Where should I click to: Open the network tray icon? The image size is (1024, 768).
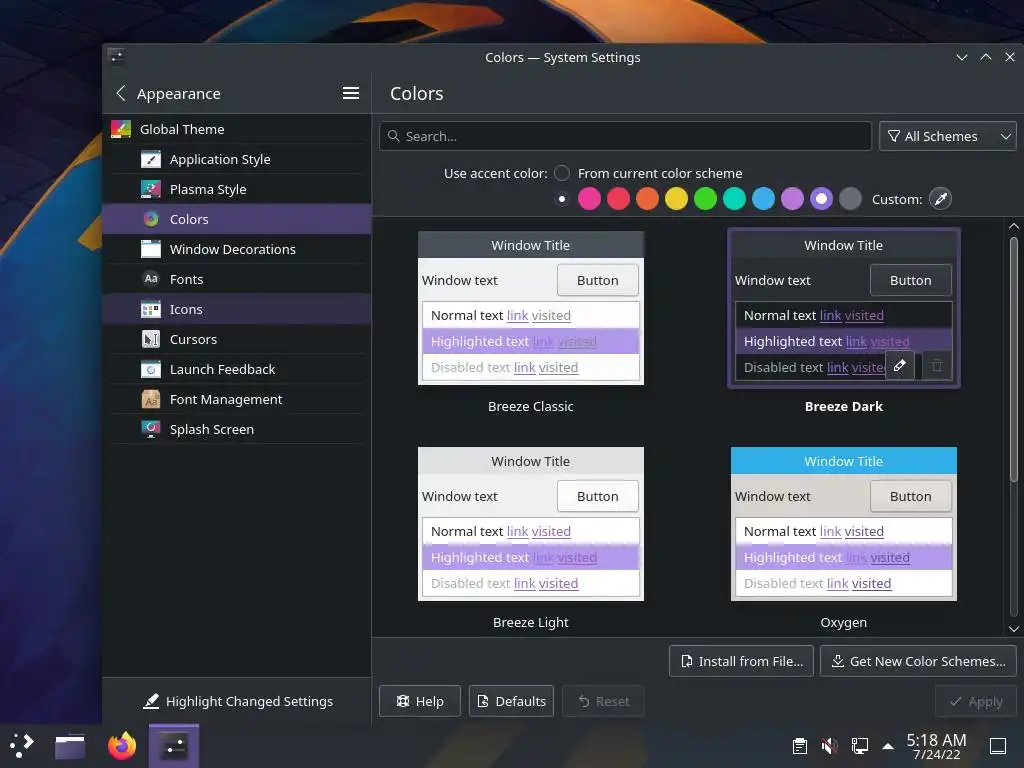859,746
